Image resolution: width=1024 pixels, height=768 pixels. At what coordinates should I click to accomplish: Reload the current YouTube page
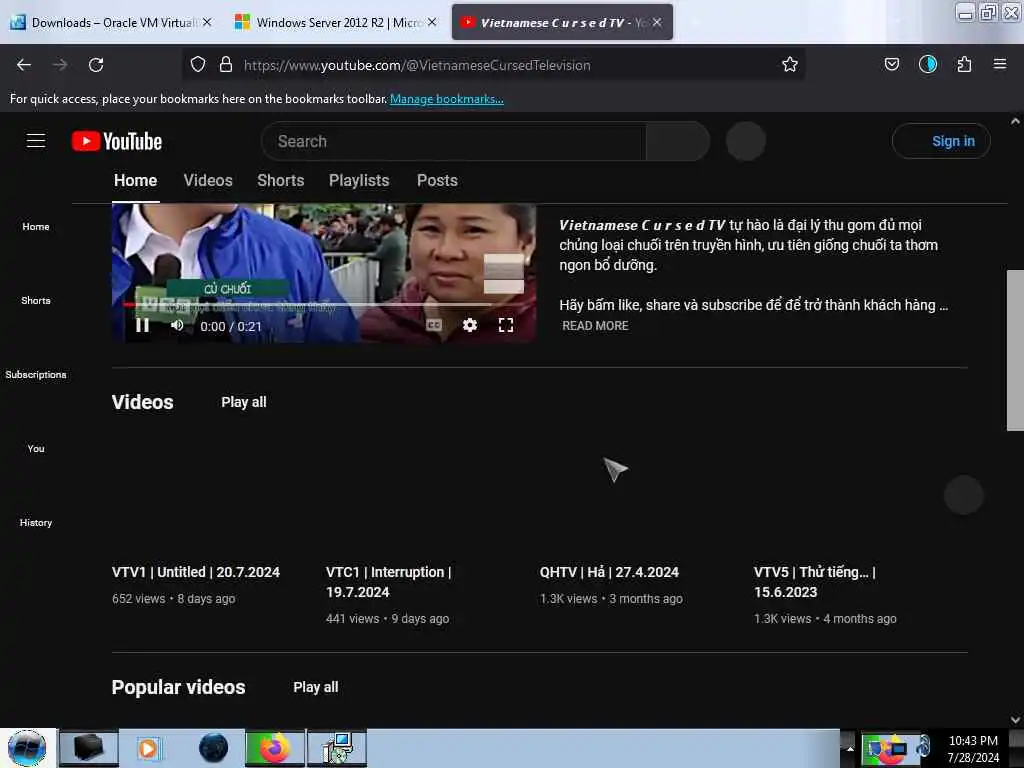[96, 65]
